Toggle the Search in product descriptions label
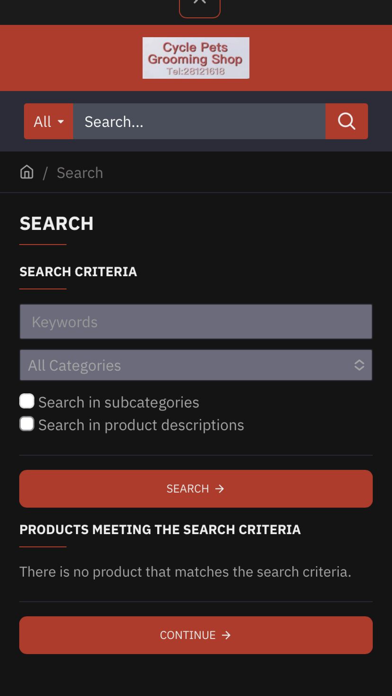The height and width of the screenshot is (696, 392). [x=141, y=425]
